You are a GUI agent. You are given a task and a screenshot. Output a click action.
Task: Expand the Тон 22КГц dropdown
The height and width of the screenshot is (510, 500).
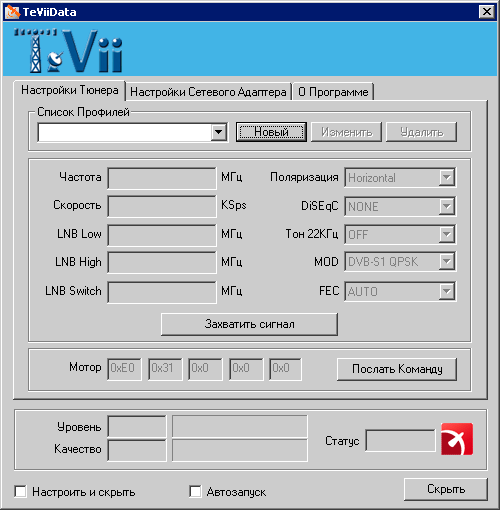pos(447,234)
